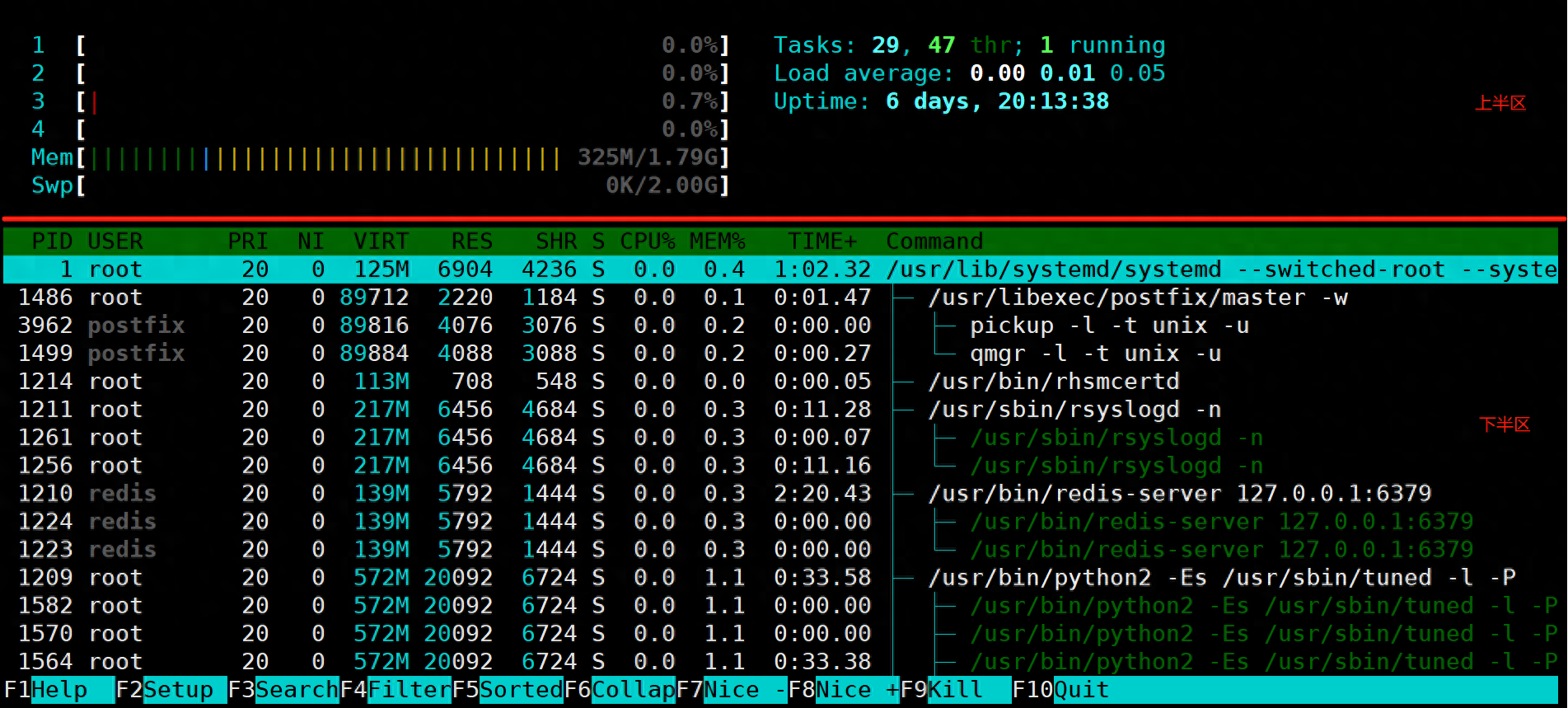Click the redis user cell of PID 1210
1568x708 pixels.
122,494
